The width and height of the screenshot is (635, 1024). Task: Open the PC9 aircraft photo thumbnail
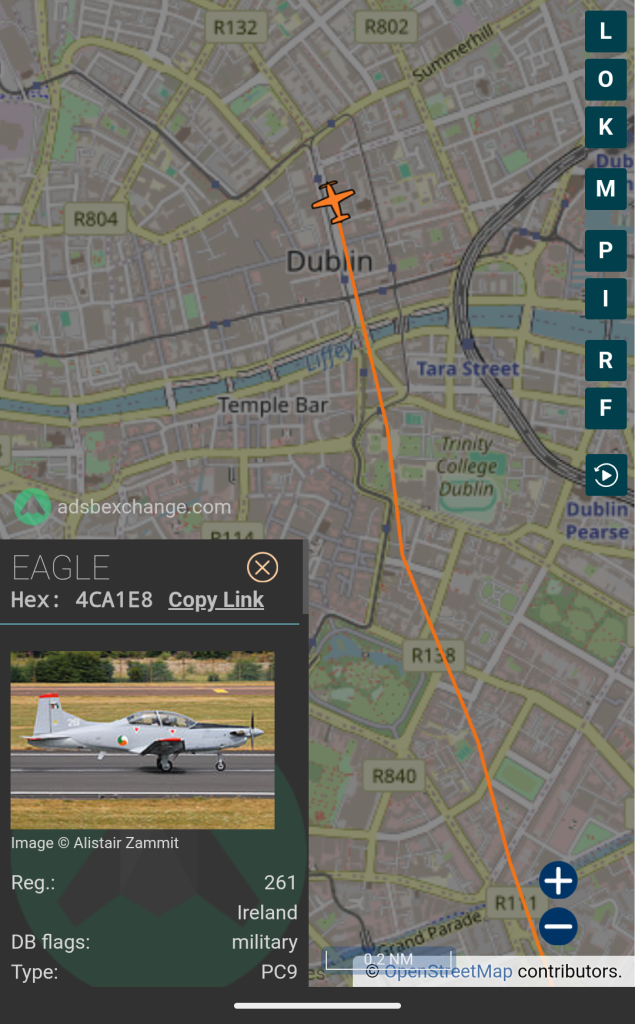(x=142, y=740)
